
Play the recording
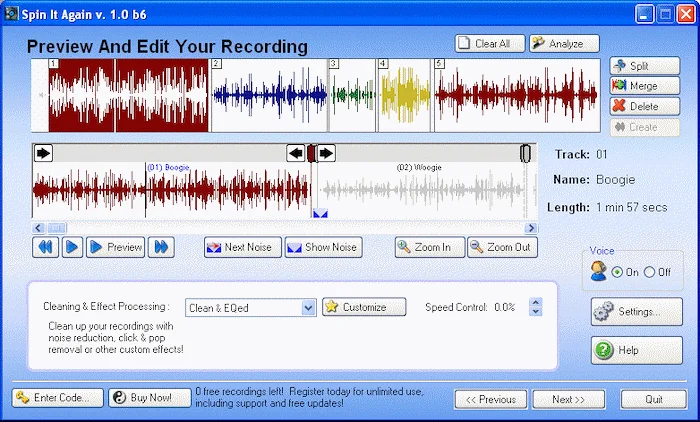point(72,247)
